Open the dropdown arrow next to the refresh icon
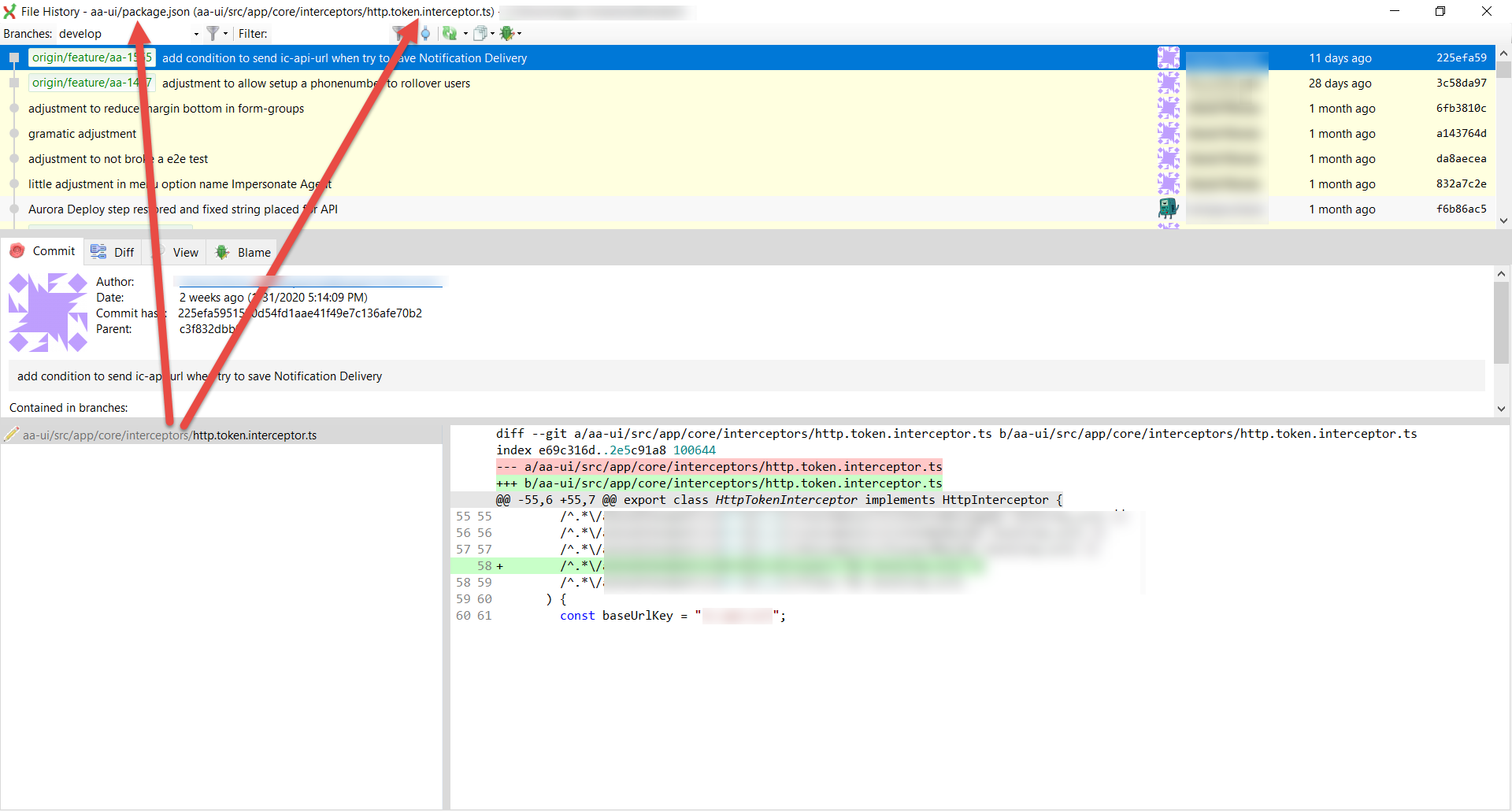 pyautogui.click(x=465, y=33)
